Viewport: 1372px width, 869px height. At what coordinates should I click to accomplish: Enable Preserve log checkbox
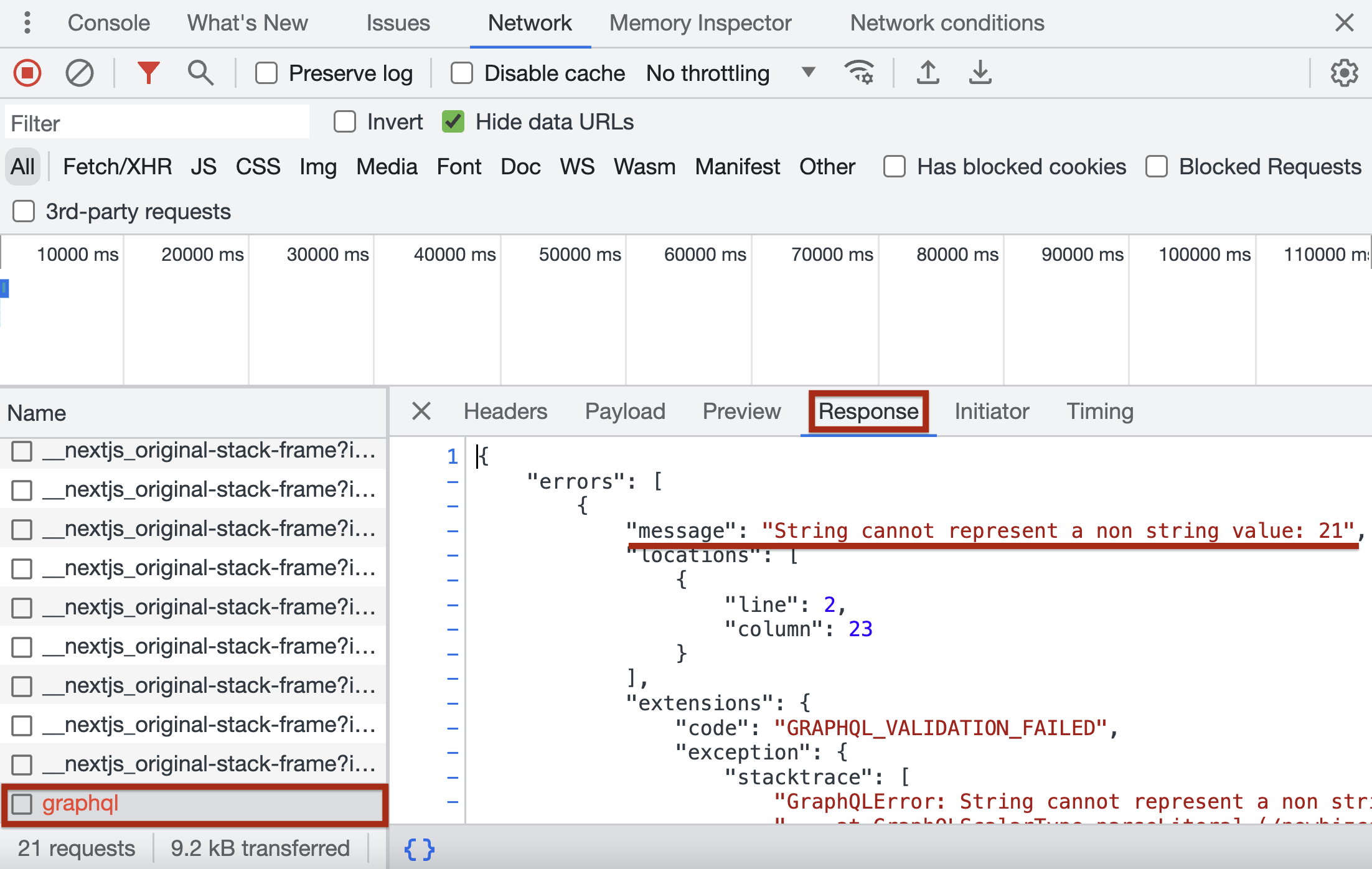click(266, 73)
